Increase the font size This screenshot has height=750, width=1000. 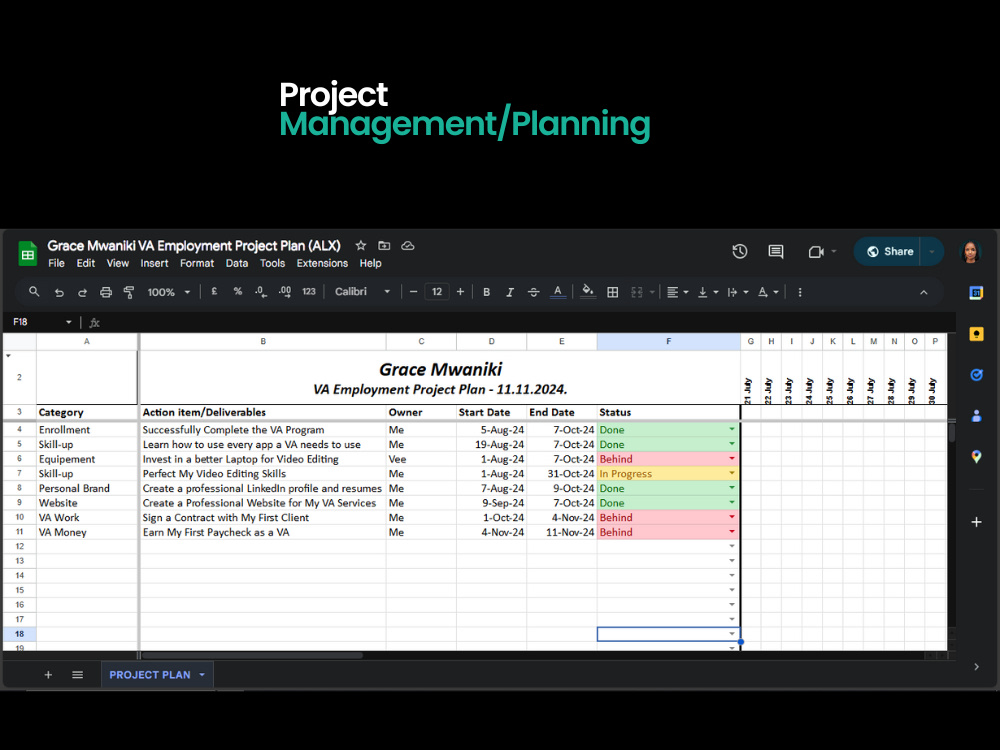click(x=460, y=292)
